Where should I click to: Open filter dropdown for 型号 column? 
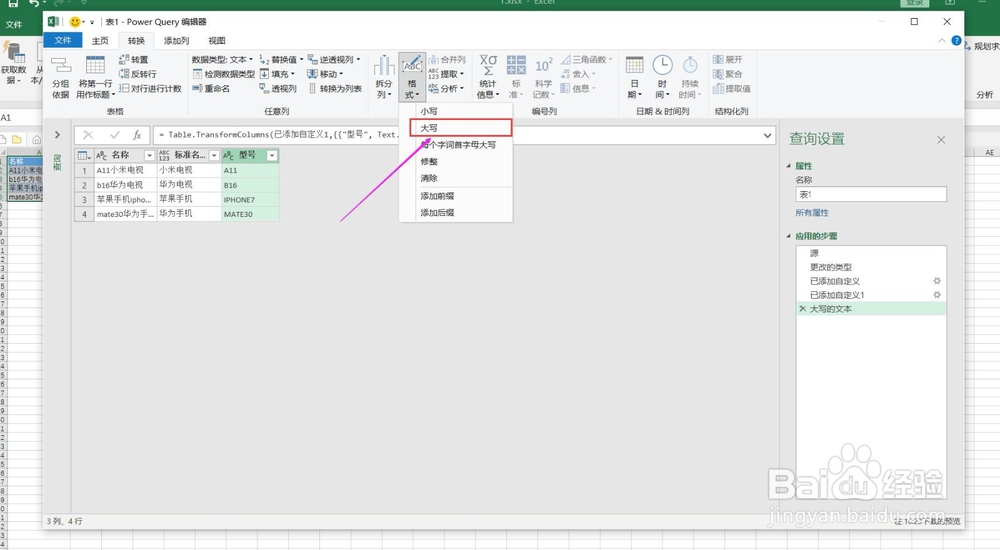click(272, 156)
